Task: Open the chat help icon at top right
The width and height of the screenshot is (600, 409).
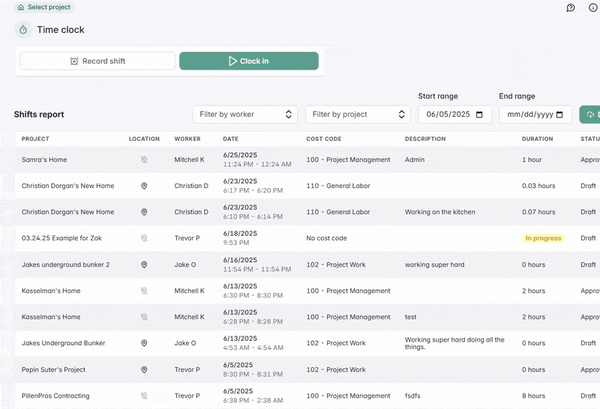Action: (x=571, y=8)
